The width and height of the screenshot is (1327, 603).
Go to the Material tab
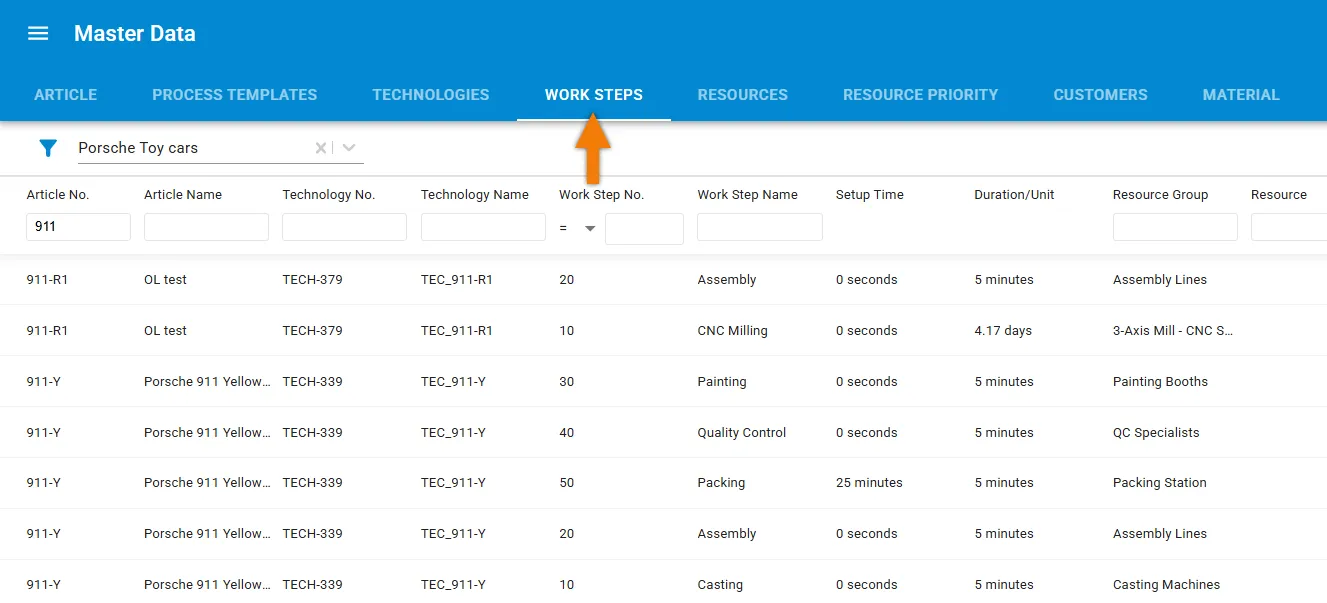pyautogui.click(x=1241, y=95)
